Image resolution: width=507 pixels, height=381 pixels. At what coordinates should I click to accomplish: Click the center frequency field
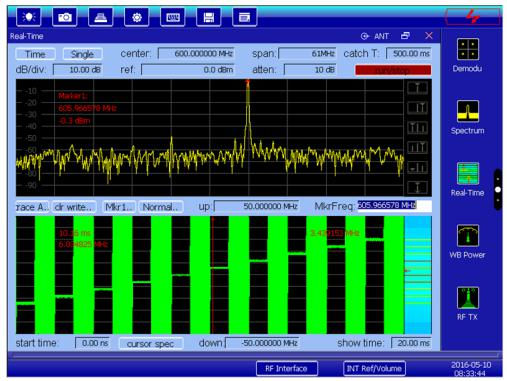[x=196, y=53]
